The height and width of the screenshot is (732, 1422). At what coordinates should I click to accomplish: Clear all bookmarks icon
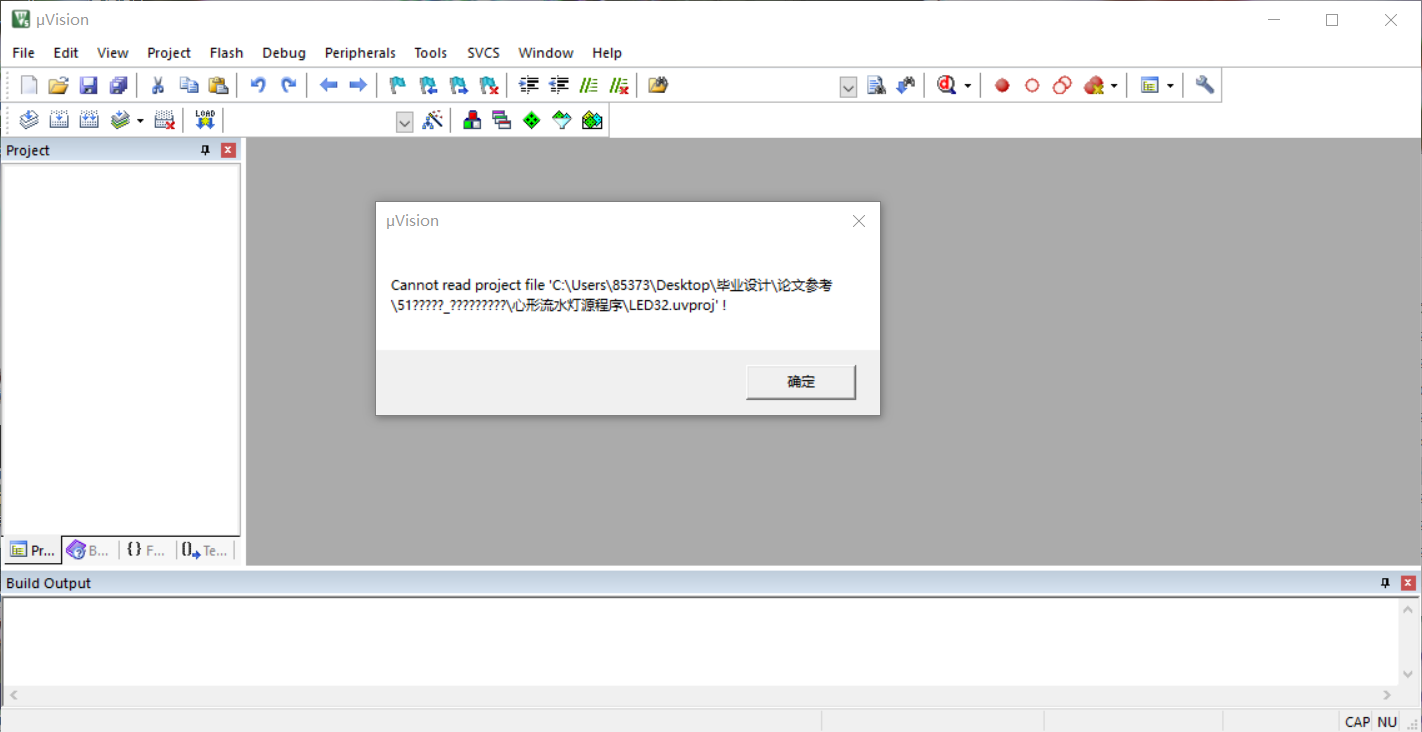(x=488, y=85)
